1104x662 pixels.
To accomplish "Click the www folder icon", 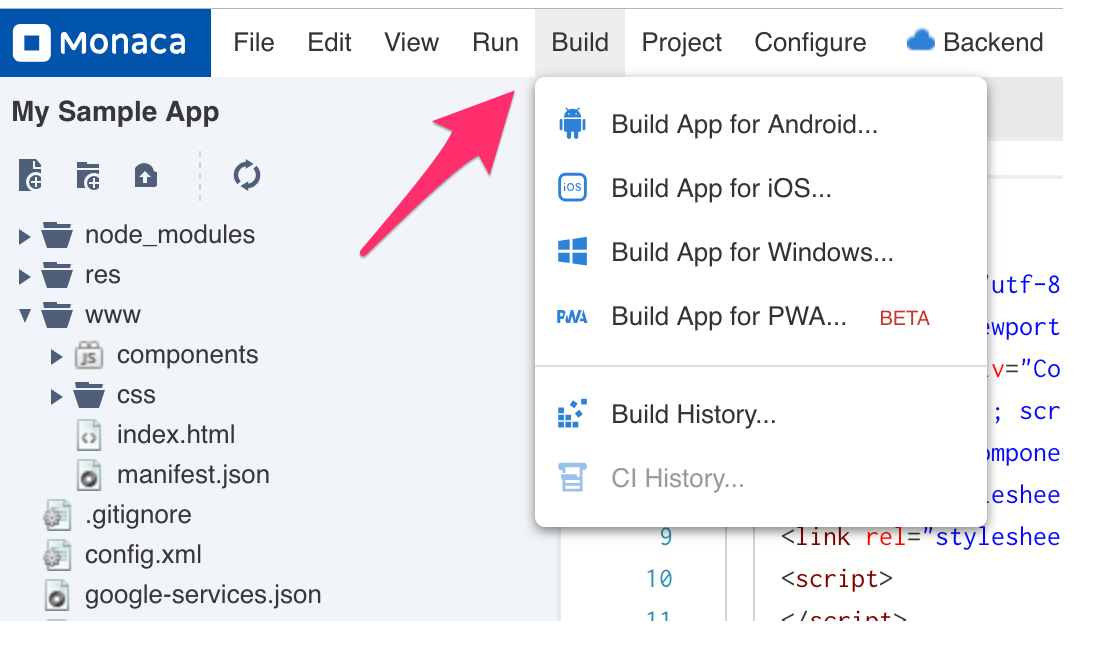I will (x=56, y=315).
